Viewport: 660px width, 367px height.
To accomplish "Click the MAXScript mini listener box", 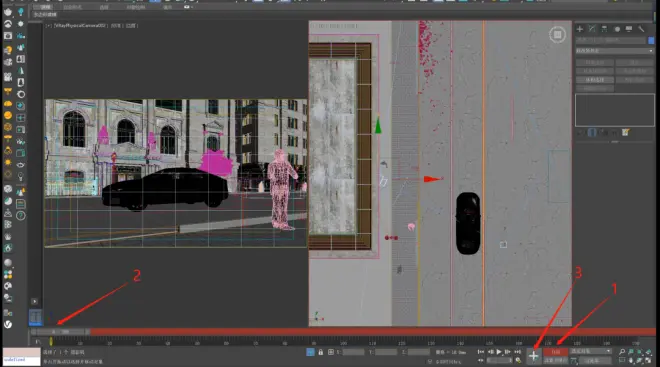I will click(21, 356).
